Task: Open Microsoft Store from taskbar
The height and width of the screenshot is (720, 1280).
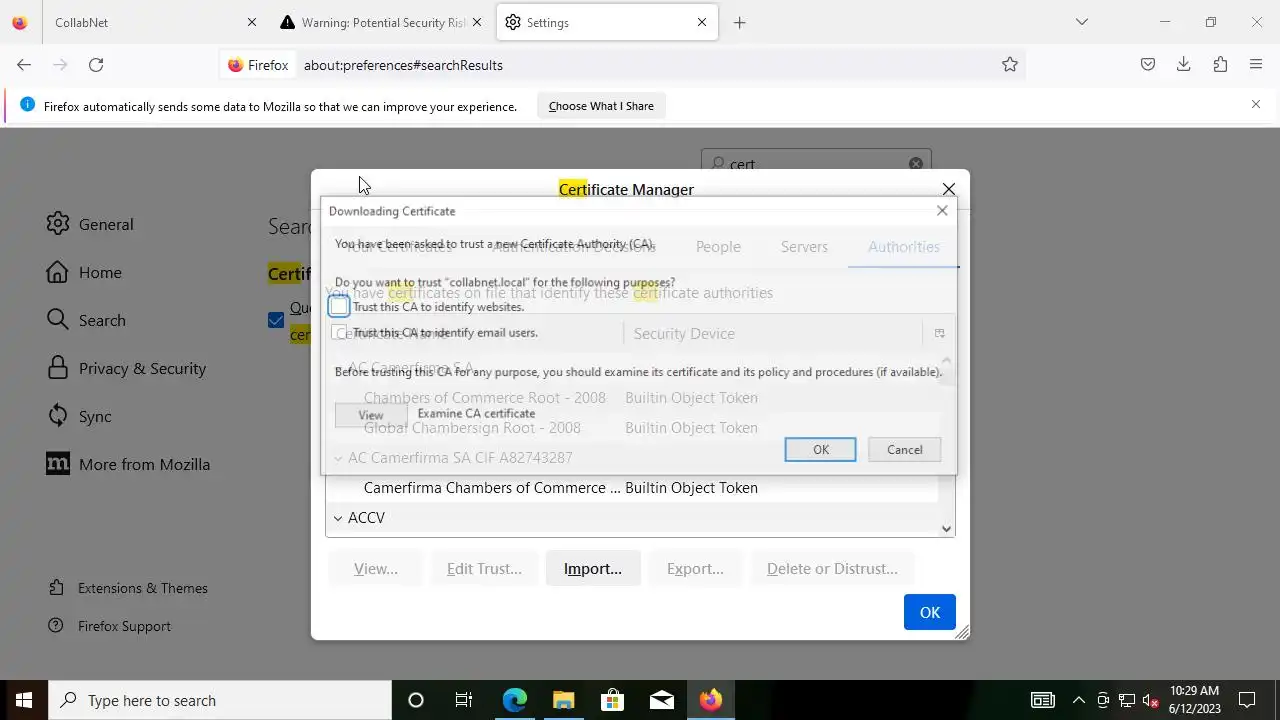Action: click(x=612, y=700)
